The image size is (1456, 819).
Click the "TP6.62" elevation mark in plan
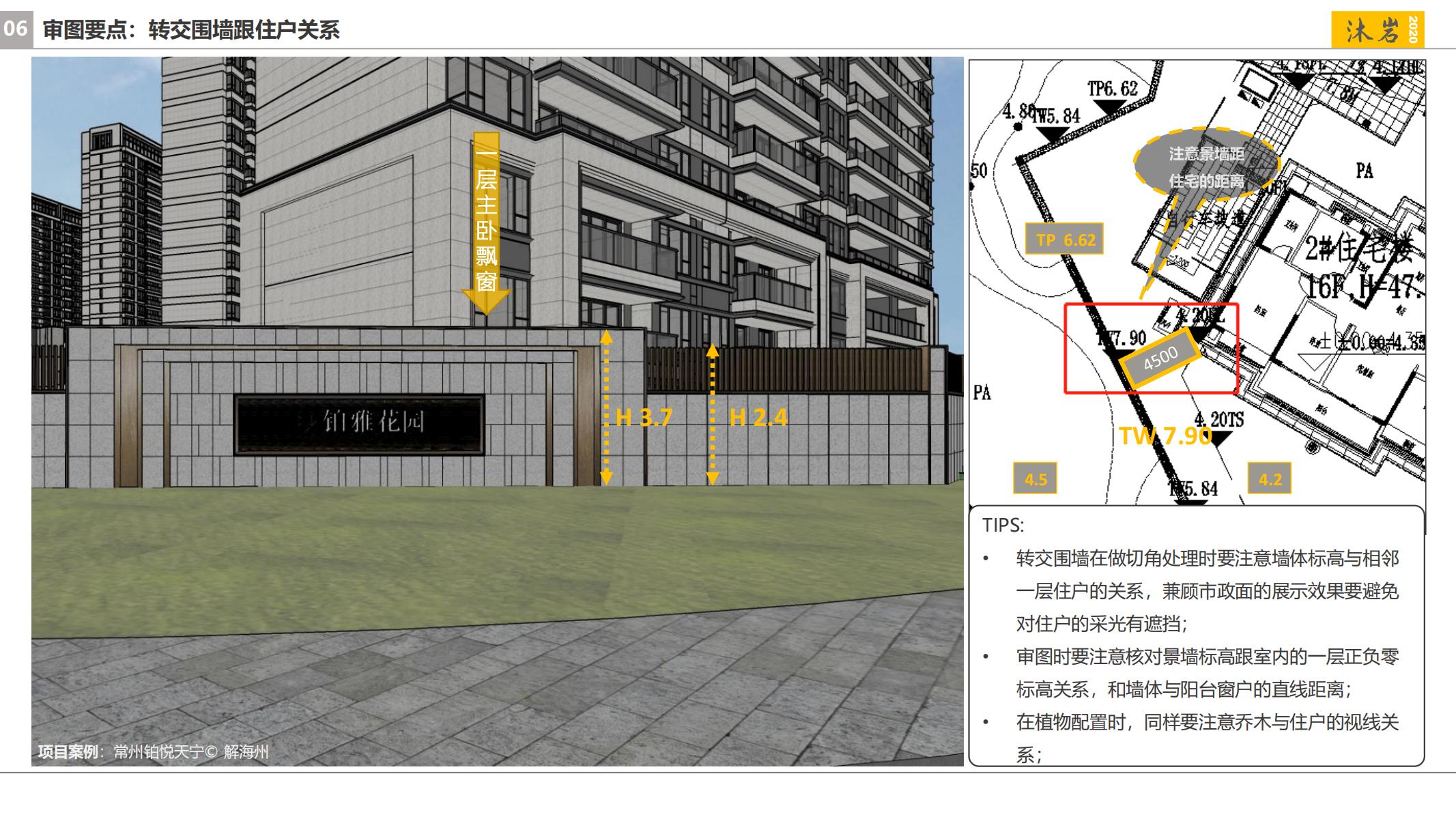click(1113, 89)
